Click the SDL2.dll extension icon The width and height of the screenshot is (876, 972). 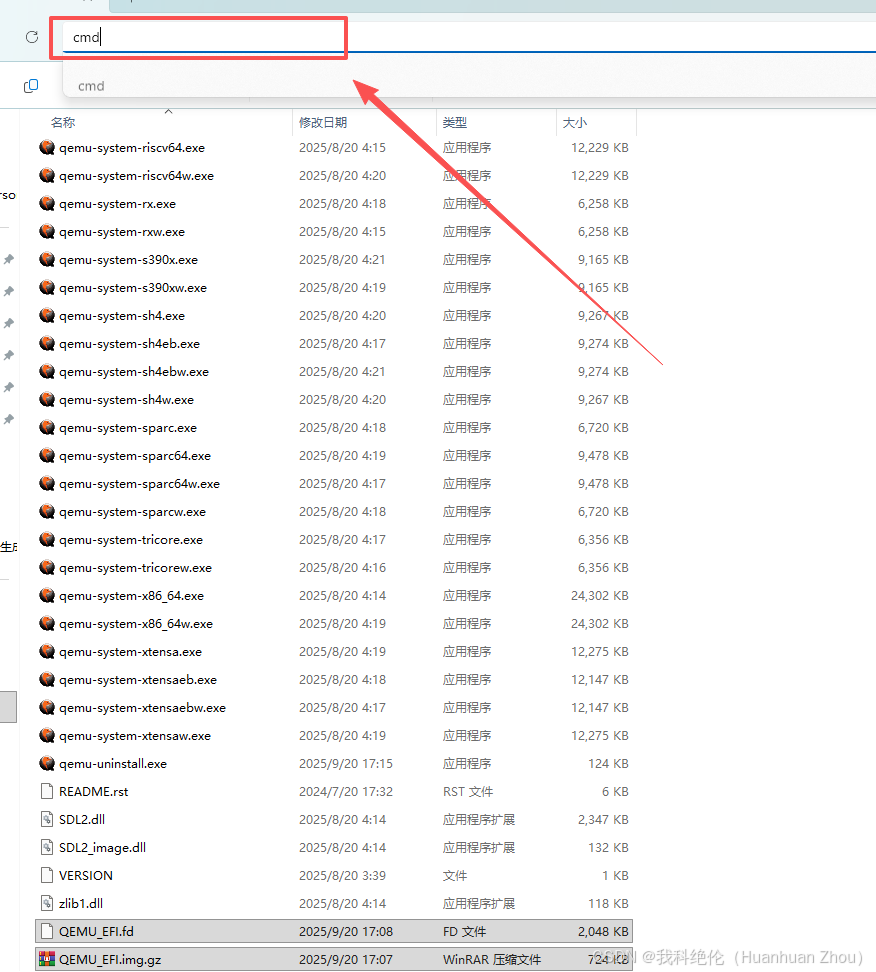47,819
